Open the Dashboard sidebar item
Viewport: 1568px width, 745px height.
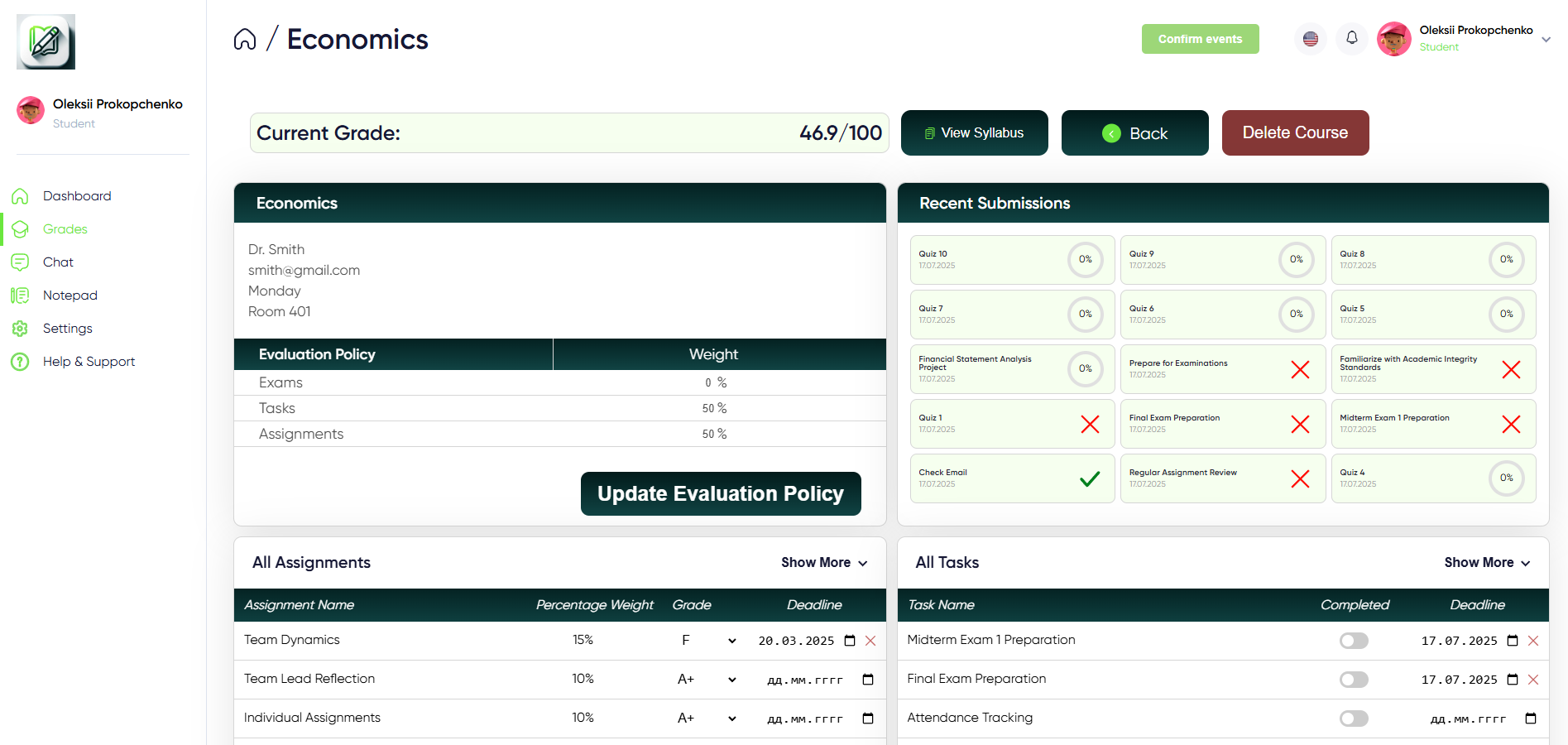click(77, 196)
